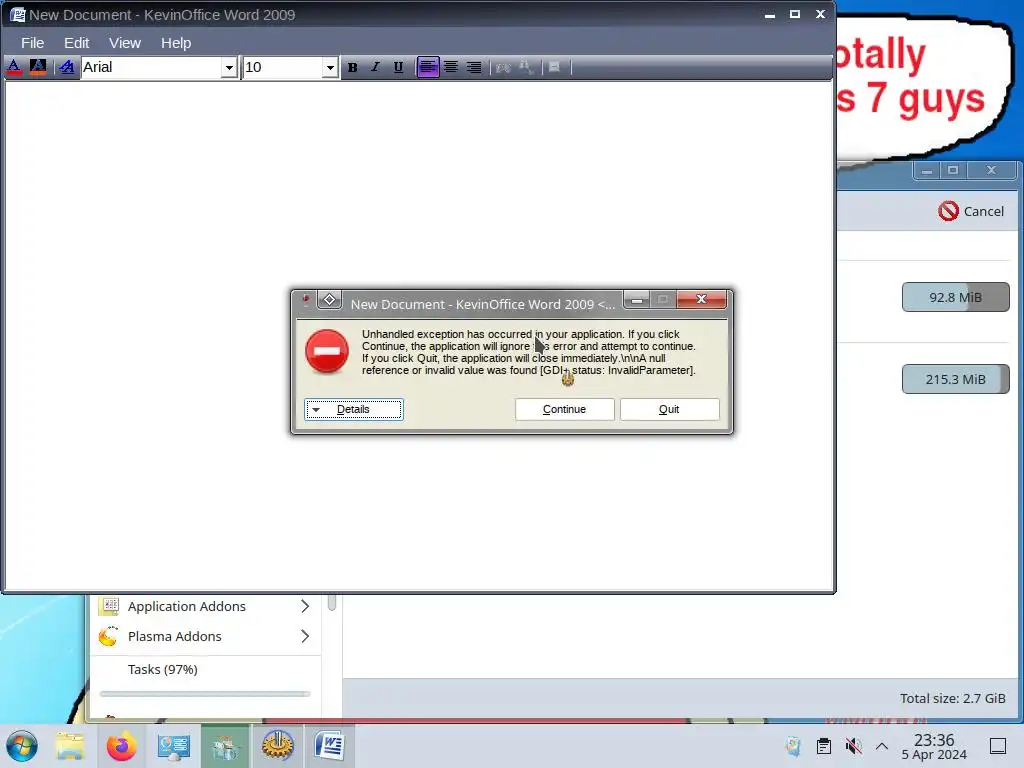Click the 215.3 MiB progress bar

click(x=955, y=379)
